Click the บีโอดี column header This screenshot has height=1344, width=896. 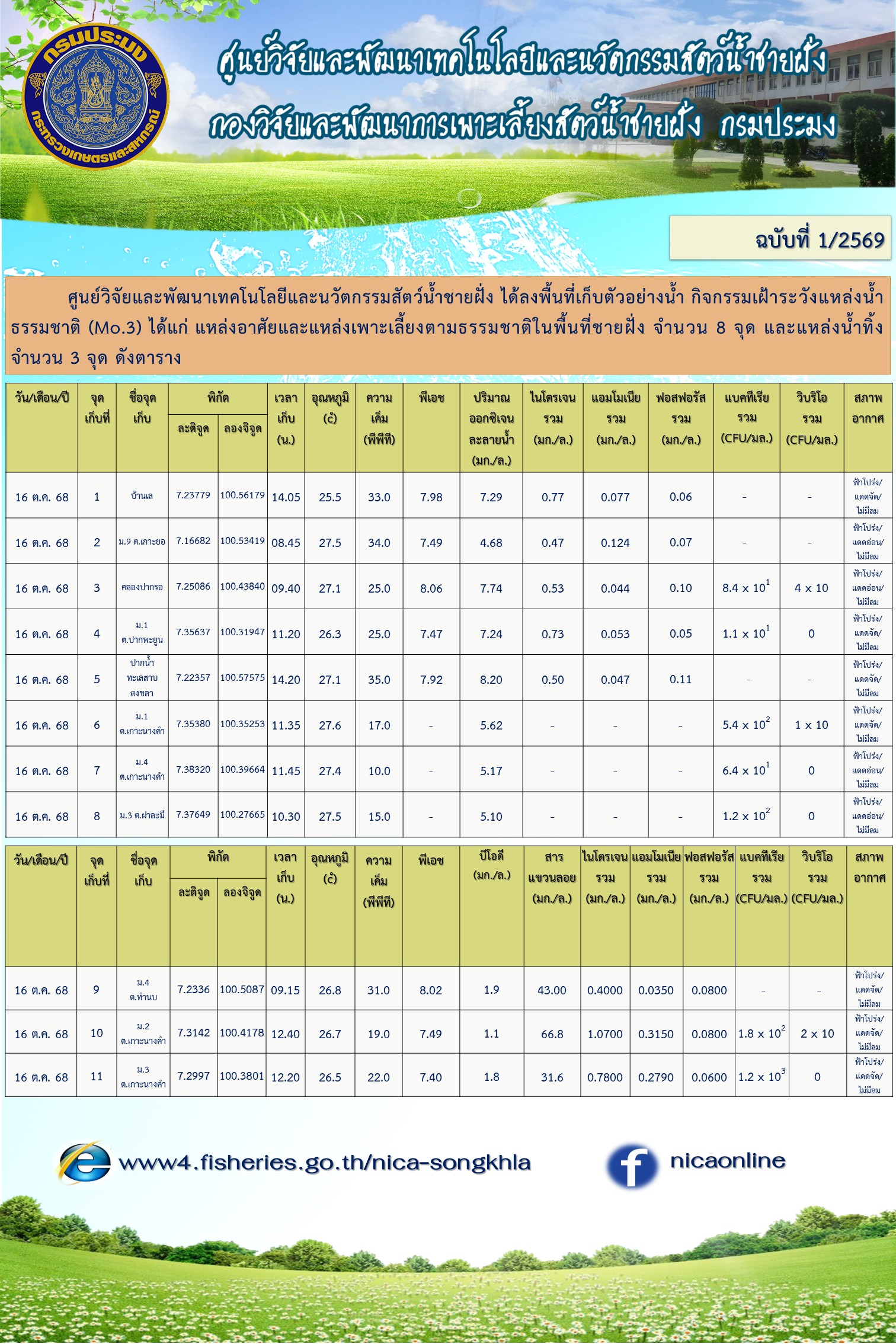491,866
